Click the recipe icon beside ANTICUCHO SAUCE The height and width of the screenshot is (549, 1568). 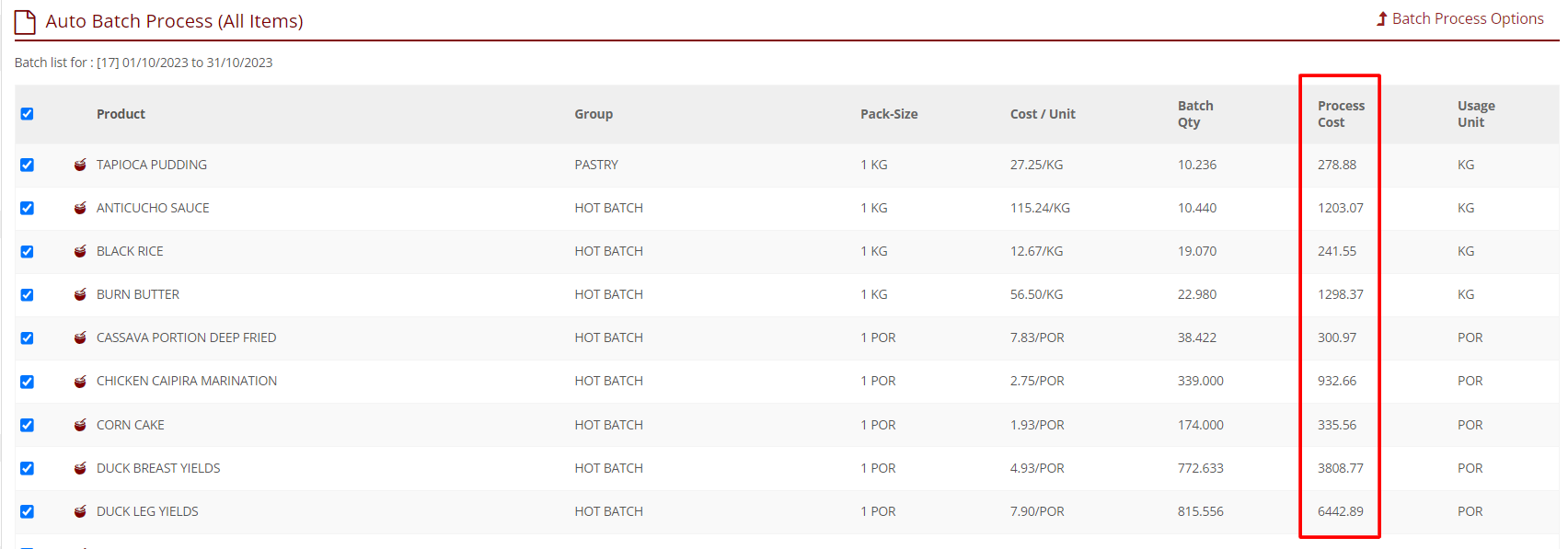[x=80, y=208]
